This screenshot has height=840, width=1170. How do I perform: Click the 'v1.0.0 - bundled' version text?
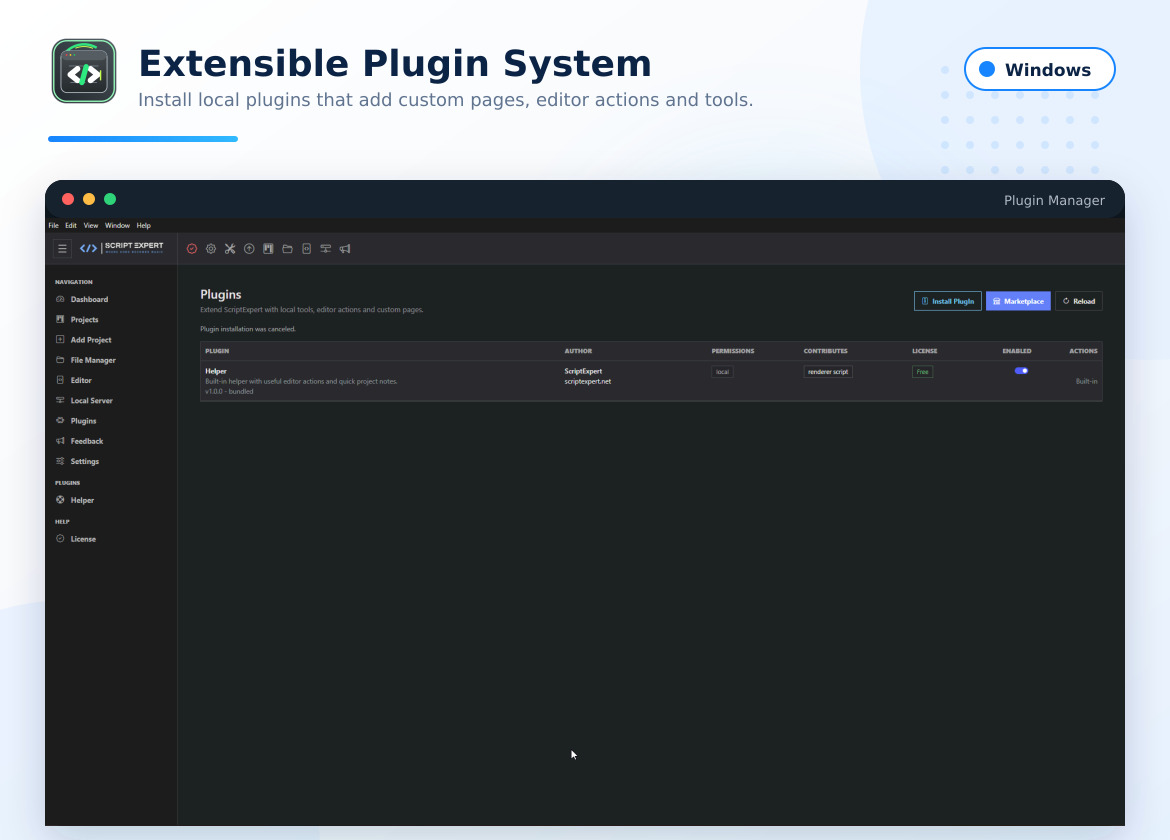click(x=229, y=391)
